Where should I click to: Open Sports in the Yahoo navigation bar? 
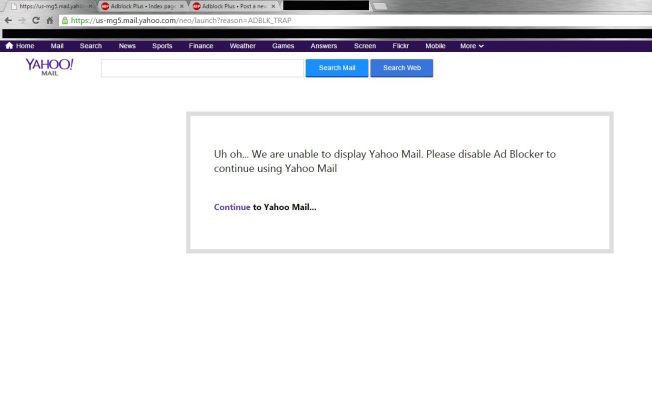(162, 46)
